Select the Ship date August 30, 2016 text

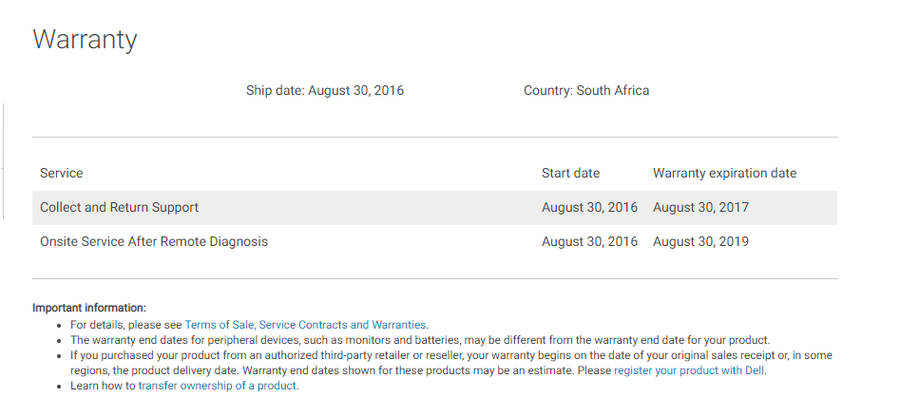[325, 90]
